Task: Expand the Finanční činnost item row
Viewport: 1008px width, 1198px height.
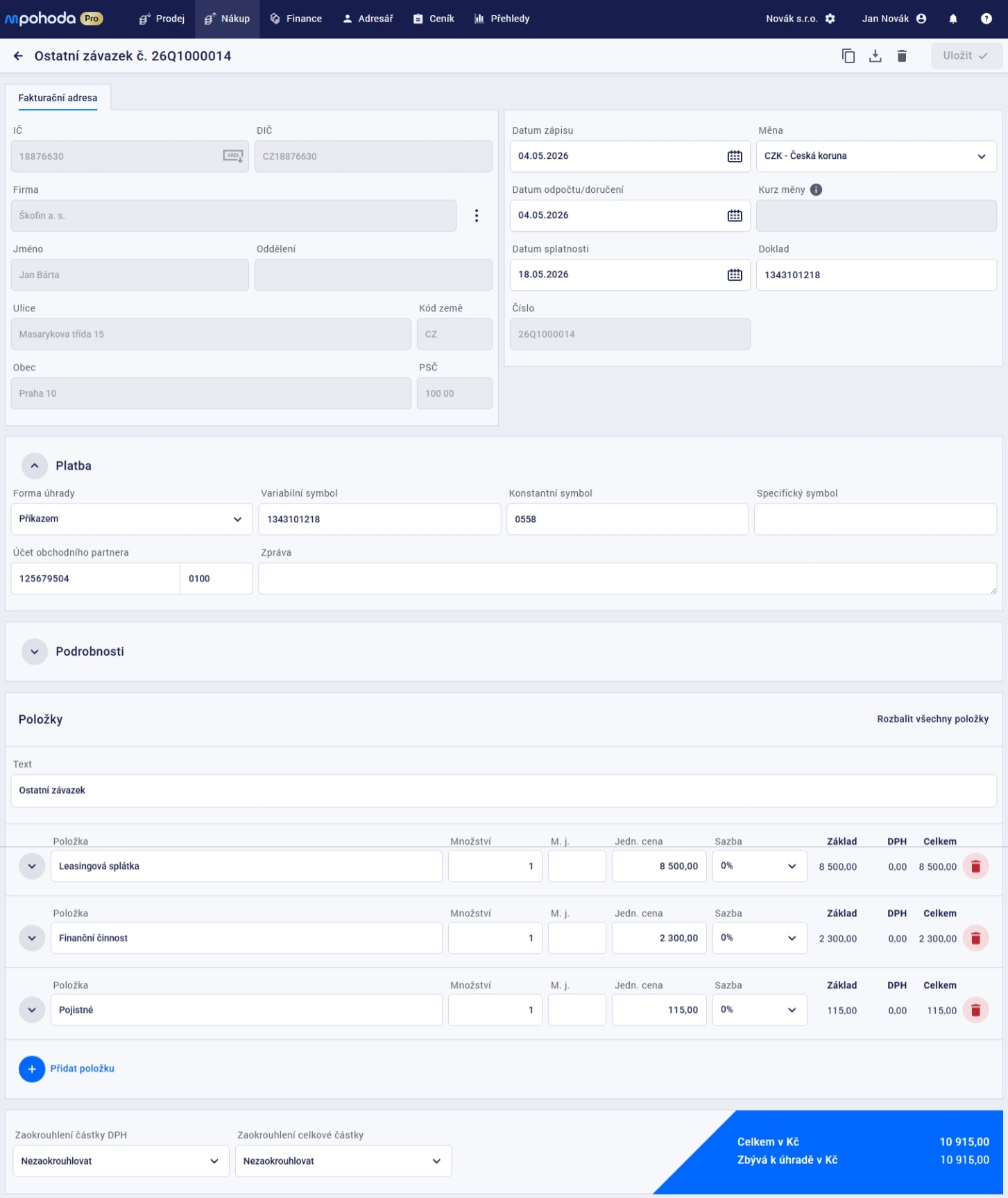Action: pos(32,939)
